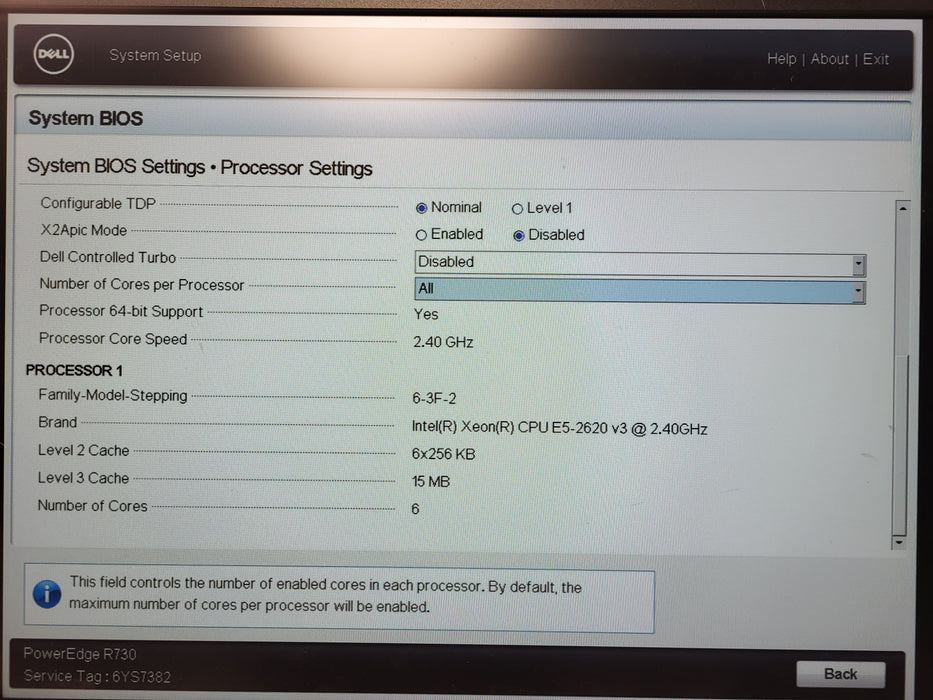
Task: Click the Brand label
Action: click(x=57, y=422)
